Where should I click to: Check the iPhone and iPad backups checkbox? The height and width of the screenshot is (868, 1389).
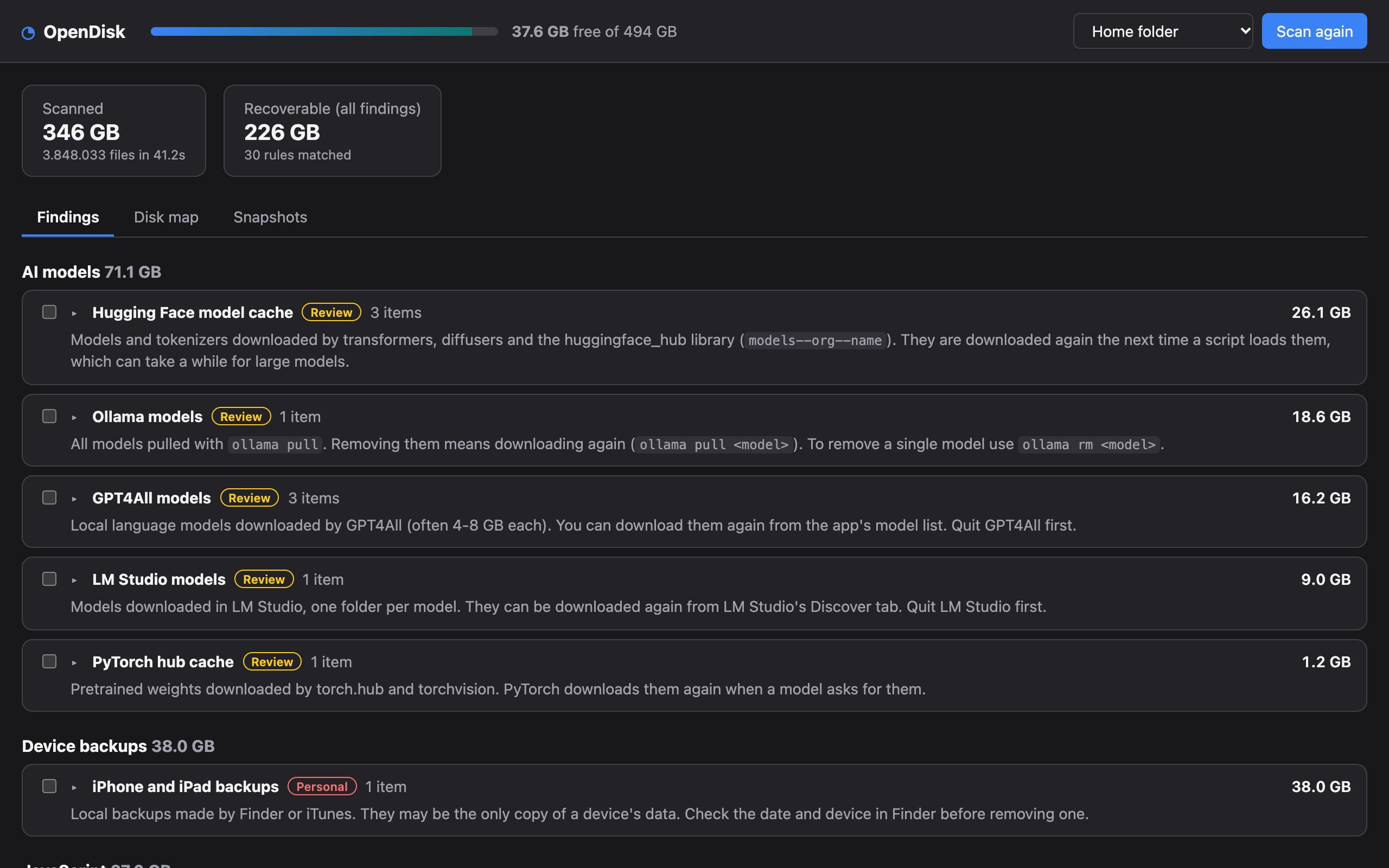click(x=49, y=786)
